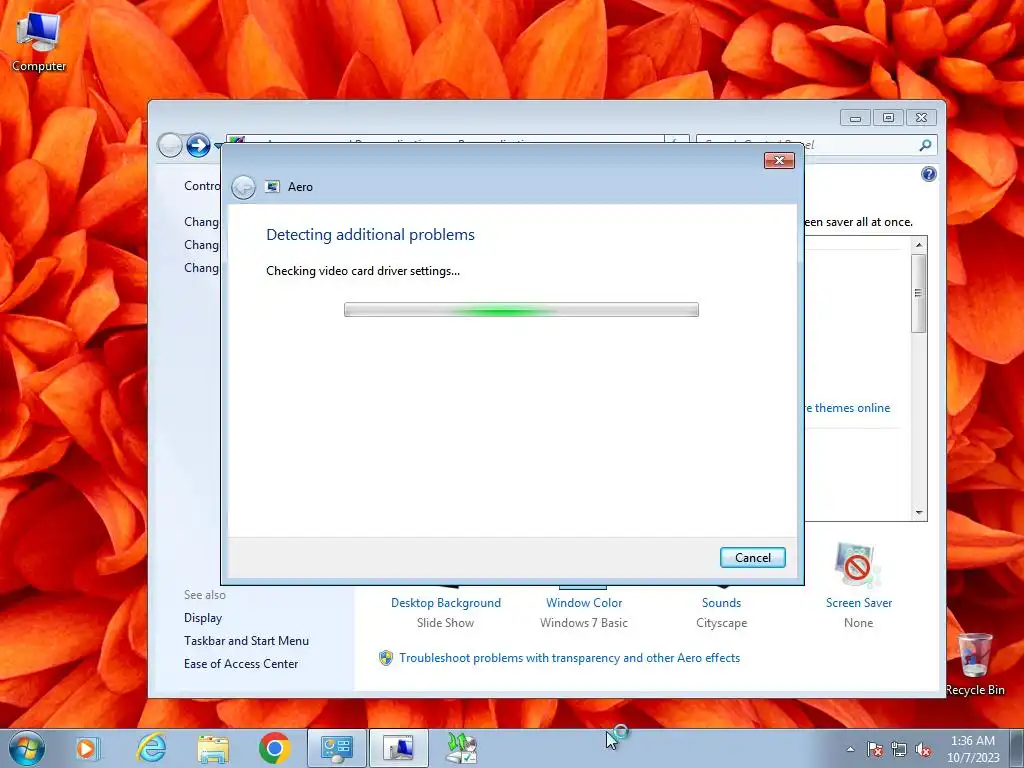Click the themes list scrollbar thumb

[x=918, y=293]
